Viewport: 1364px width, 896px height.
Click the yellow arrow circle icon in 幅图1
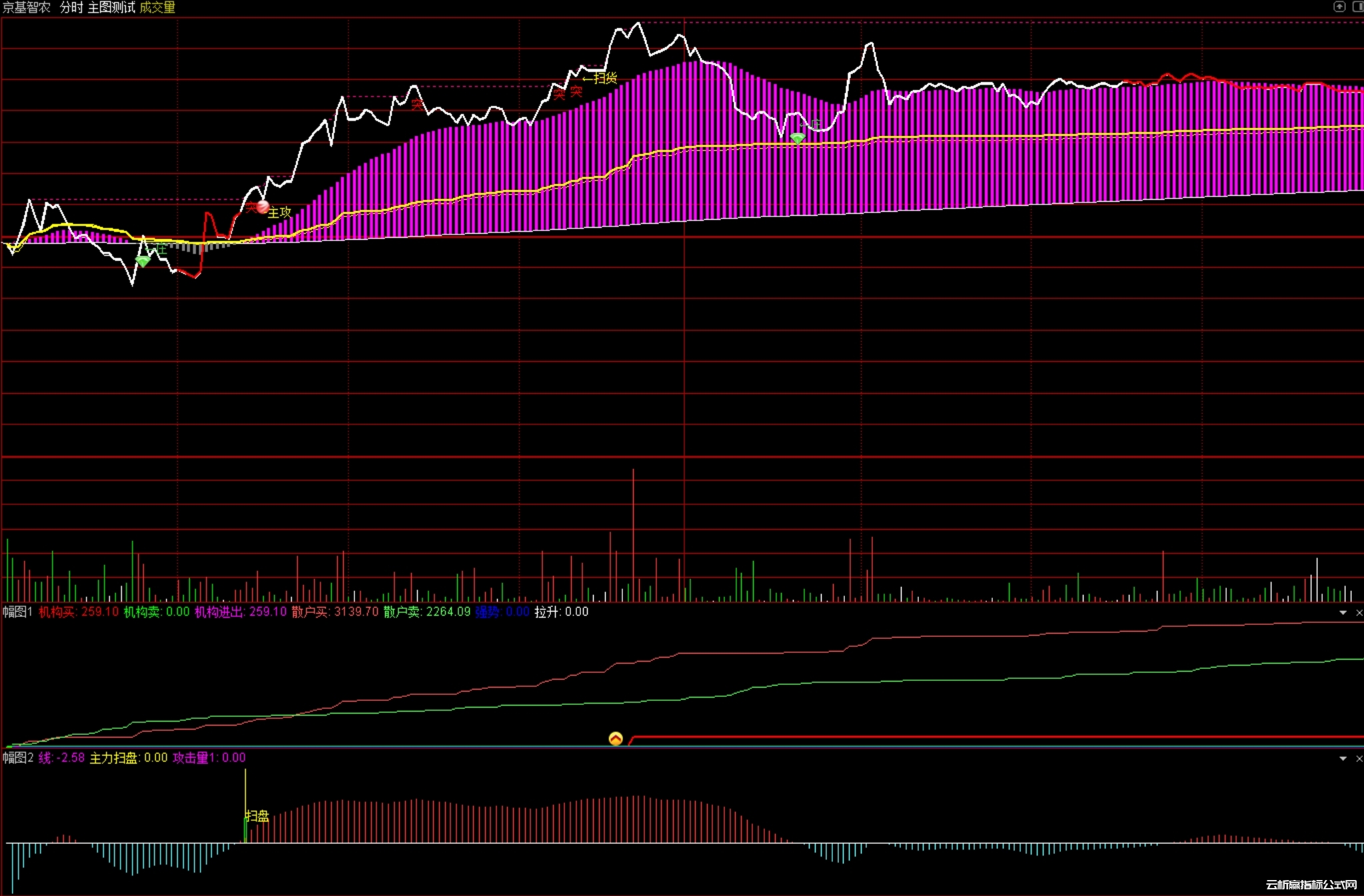pos(616,739)
